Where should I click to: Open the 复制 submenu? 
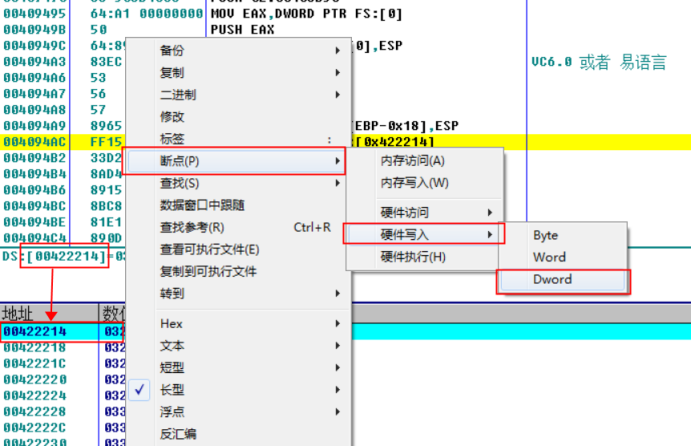point(238,72)
